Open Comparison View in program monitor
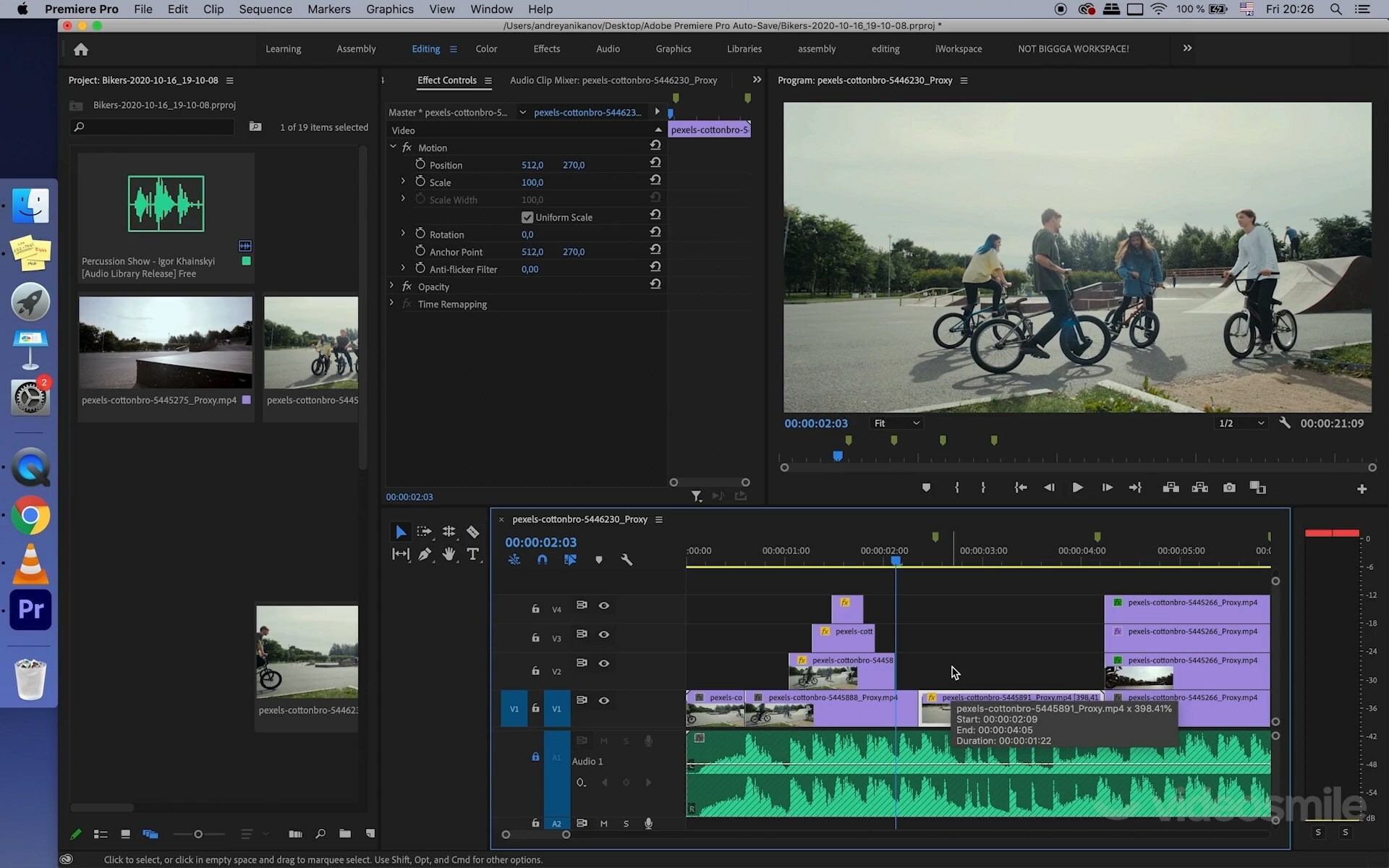Viewport: 1389px width, 868px height. click(x=1257, y=488)
